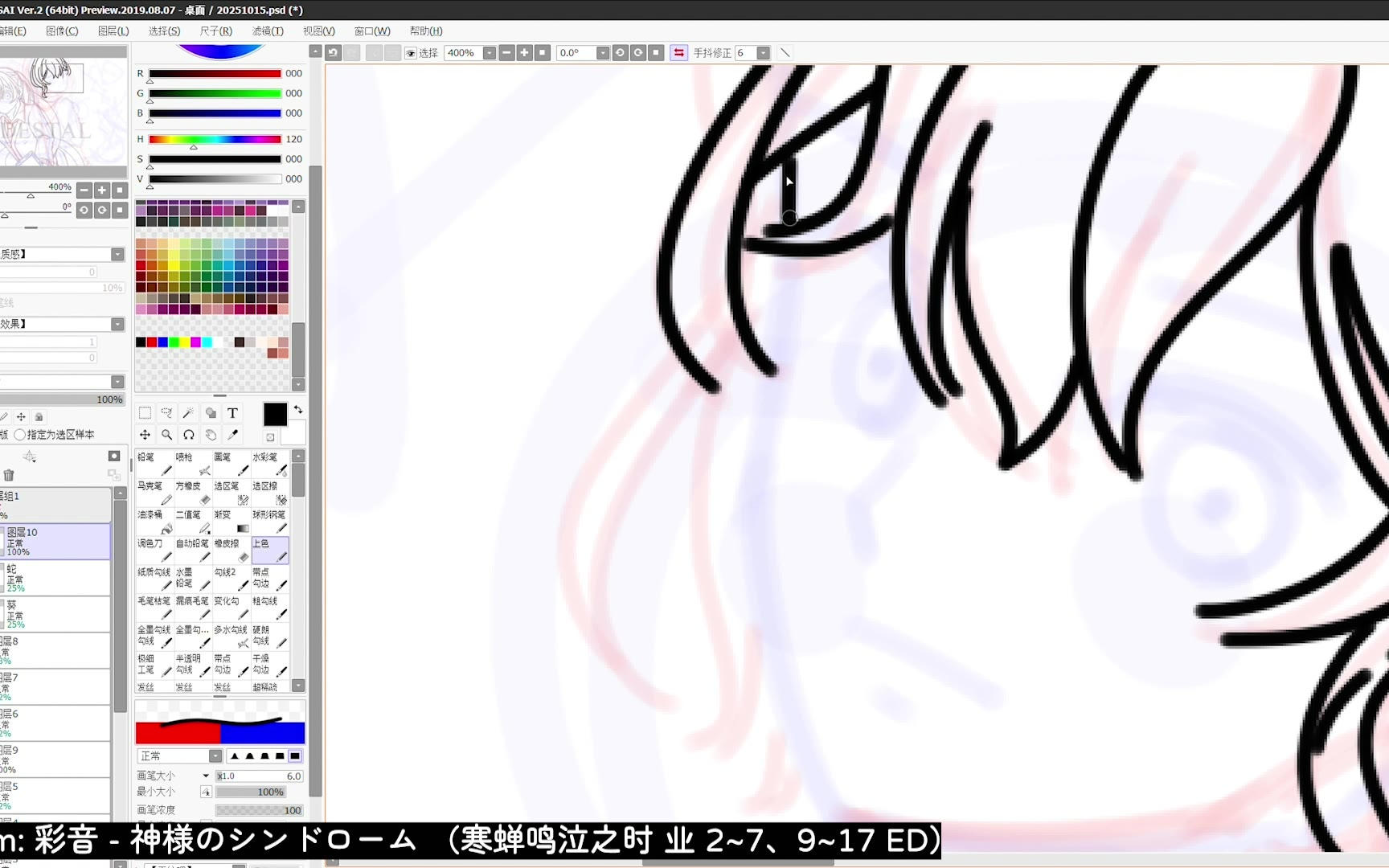Select the sharpest brush edge shape
This screenshot has width=1389, height=868.
click(235, 756)
